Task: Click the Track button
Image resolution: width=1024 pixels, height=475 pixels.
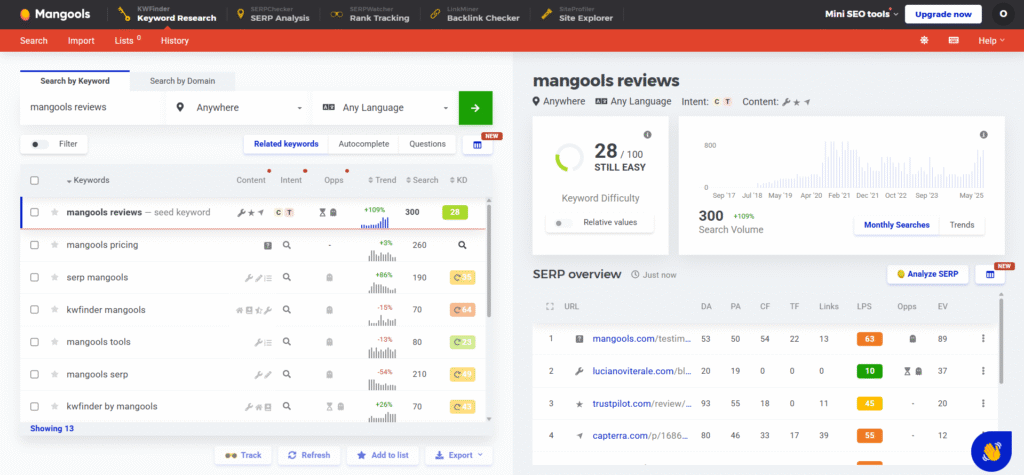Action: 242,455
